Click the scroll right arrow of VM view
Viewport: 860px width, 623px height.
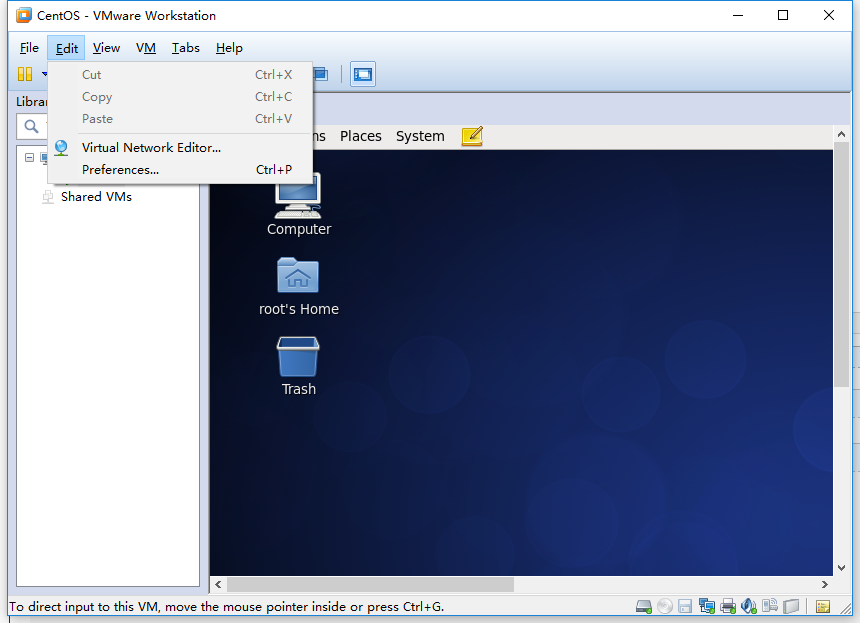[x=824, y=585]
